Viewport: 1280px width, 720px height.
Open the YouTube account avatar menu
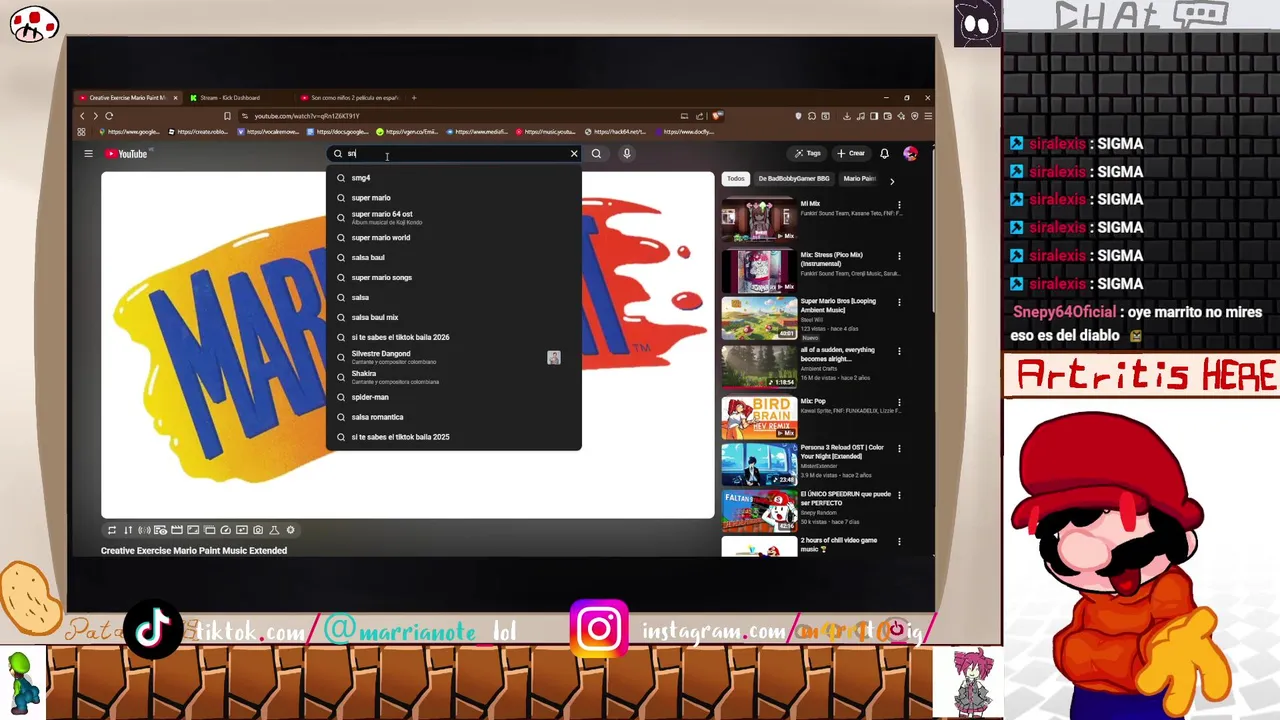pyautogui.click(x=910, y=154)
